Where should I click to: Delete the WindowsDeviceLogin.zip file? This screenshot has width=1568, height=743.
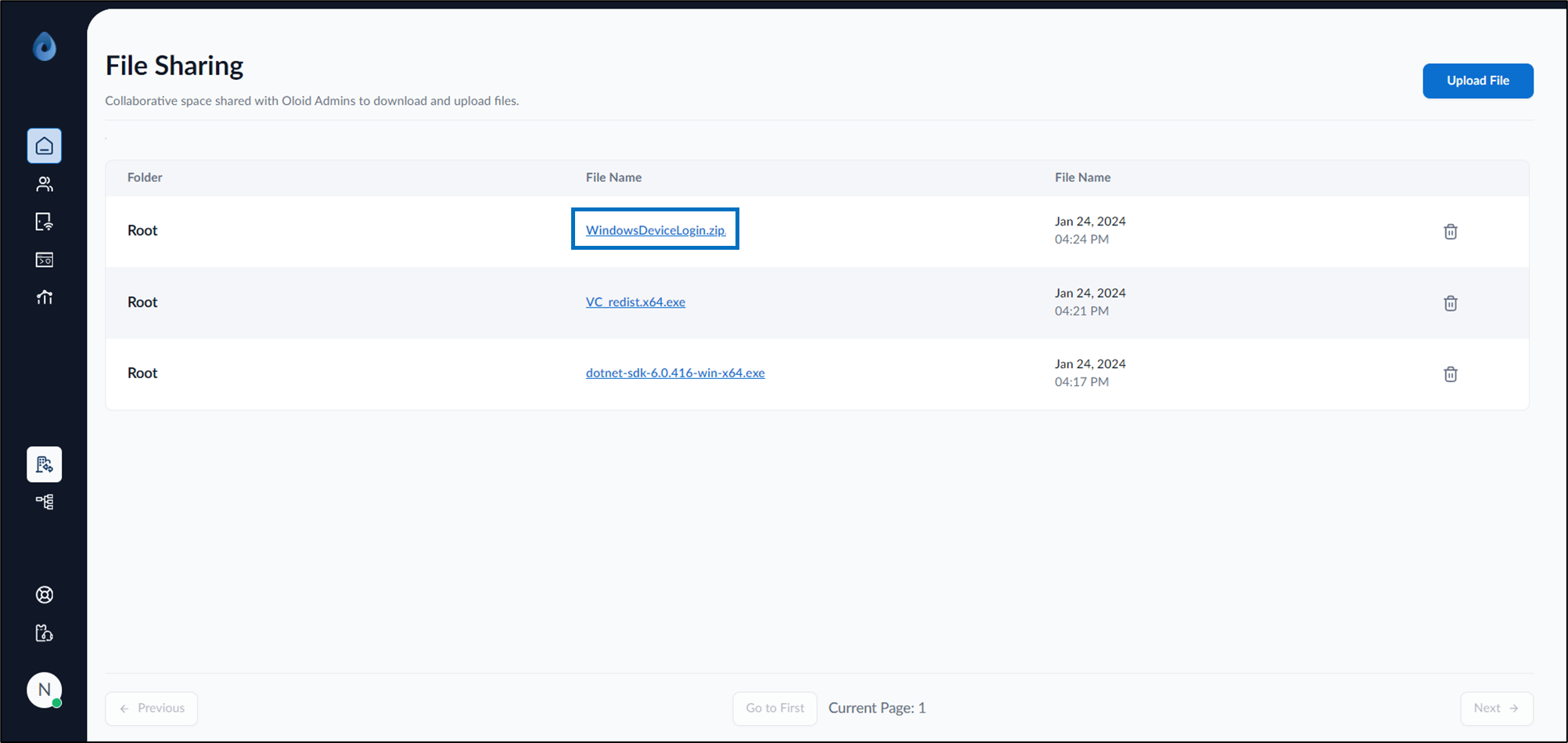tap(1451, 232)
